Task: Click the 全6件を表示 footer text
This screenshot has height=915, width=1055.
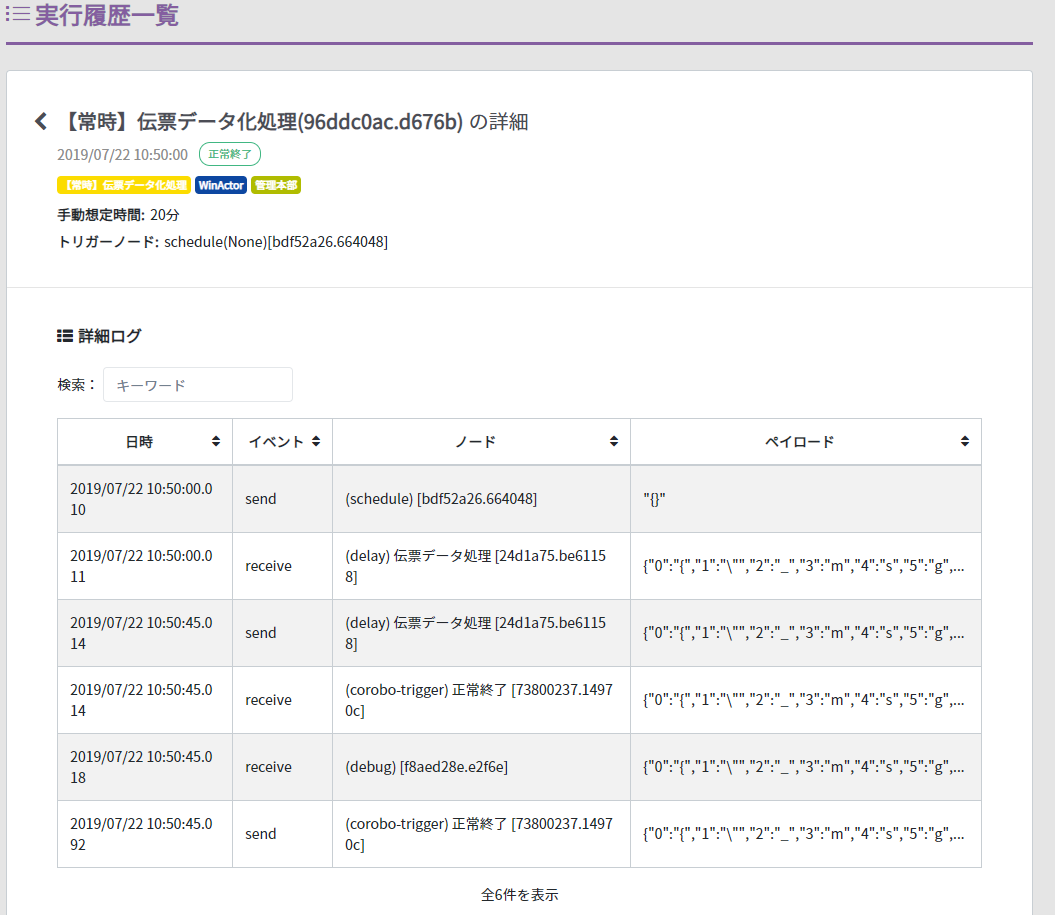Action: click(519, 895)
